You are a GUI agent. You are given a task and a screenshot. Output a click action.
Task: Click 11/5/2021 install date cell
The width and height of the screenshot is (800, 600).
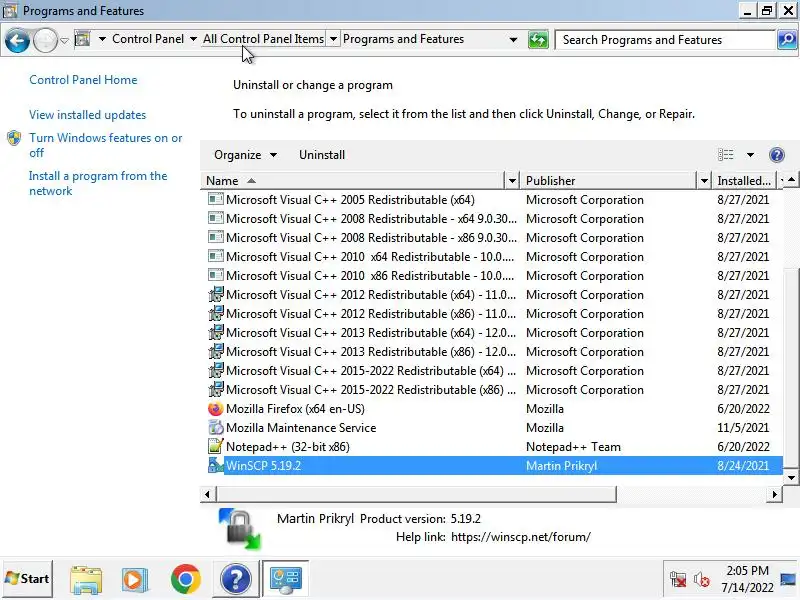(x=743, y=428)
